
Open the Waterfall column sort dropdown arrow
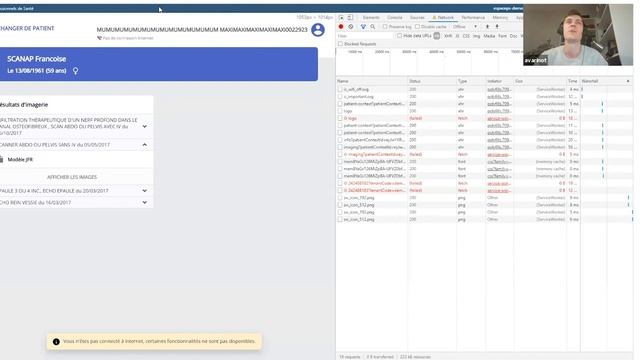coord(628,81)
